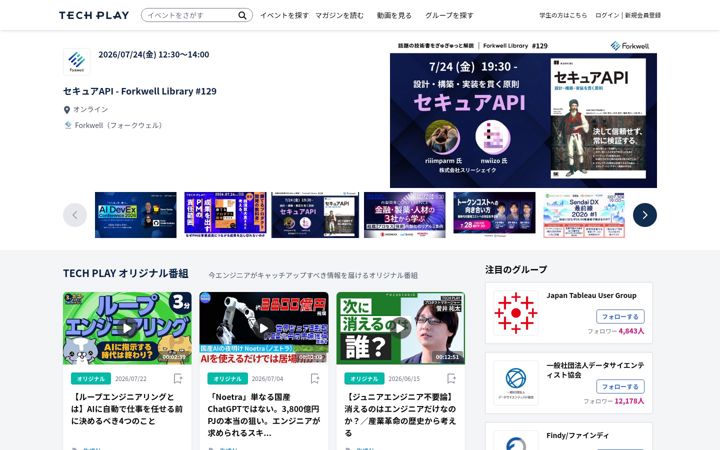This screenshot has height=450, width=720.
Task: Click the オンライン location pin icon
Action: (x=67, y=110)
